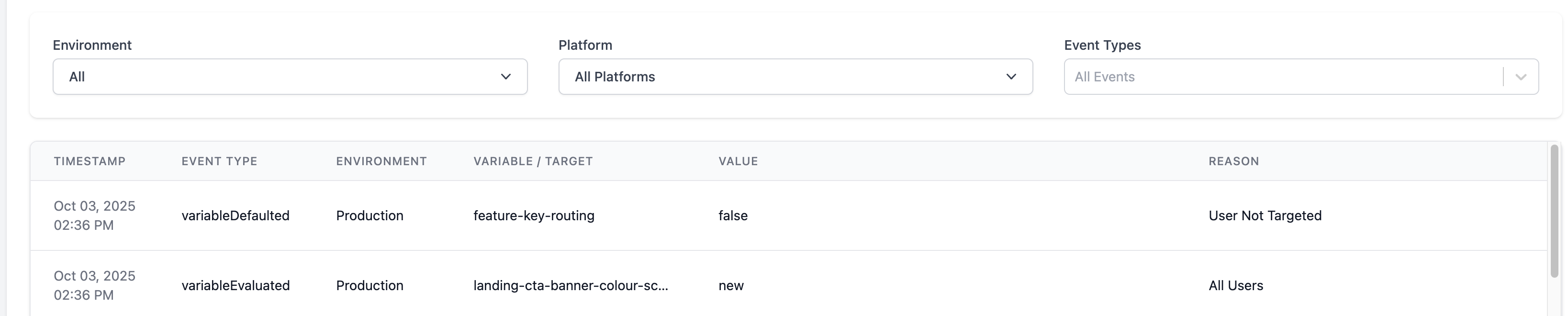Click the All Users reason cell
1568x316 pixels.
tap(1235, 285)
